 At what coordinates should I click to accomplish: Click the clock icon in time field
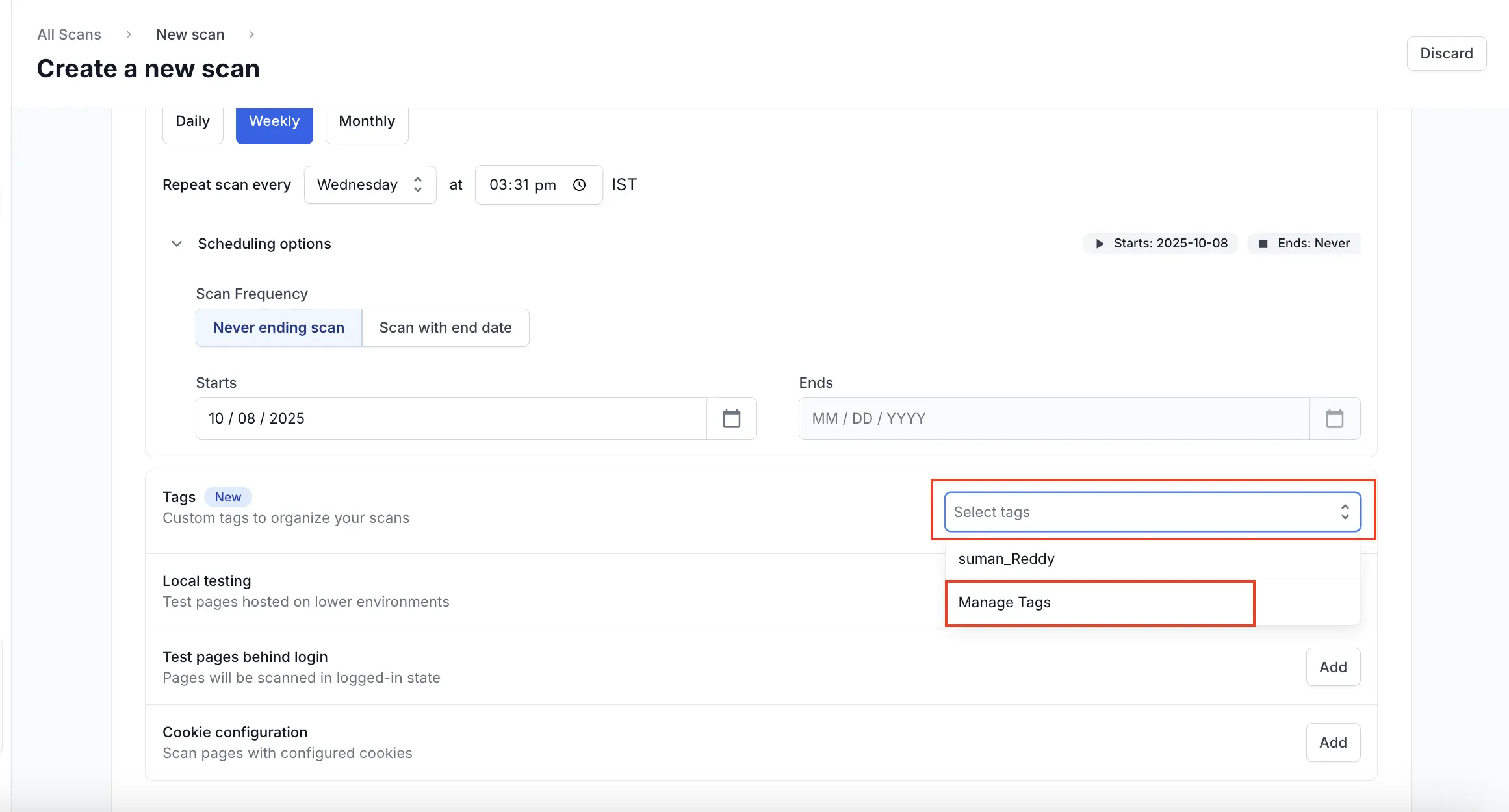[x=579, y=185]
